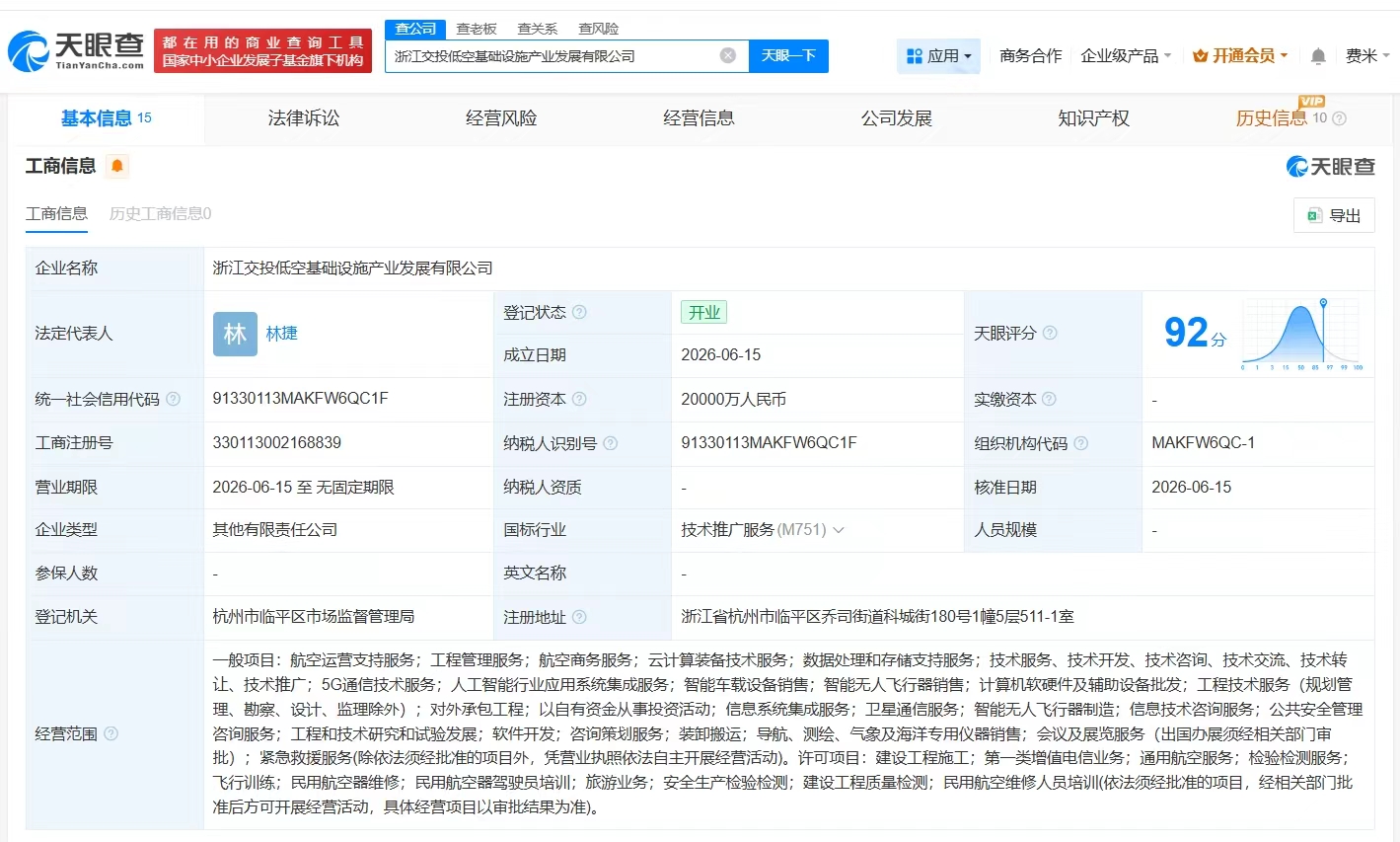
Task: Click the help icon next to 注册资本
Action: pyautogui.click(x=579, y=399)
